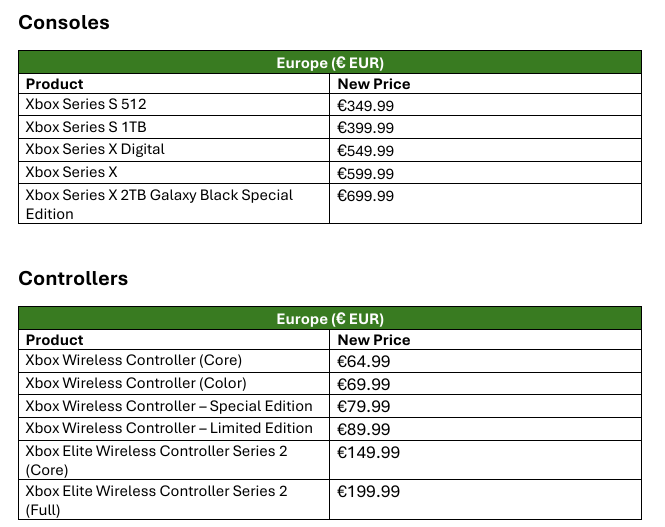
Task: Select the €549.99 price
Action: point(366,151)
